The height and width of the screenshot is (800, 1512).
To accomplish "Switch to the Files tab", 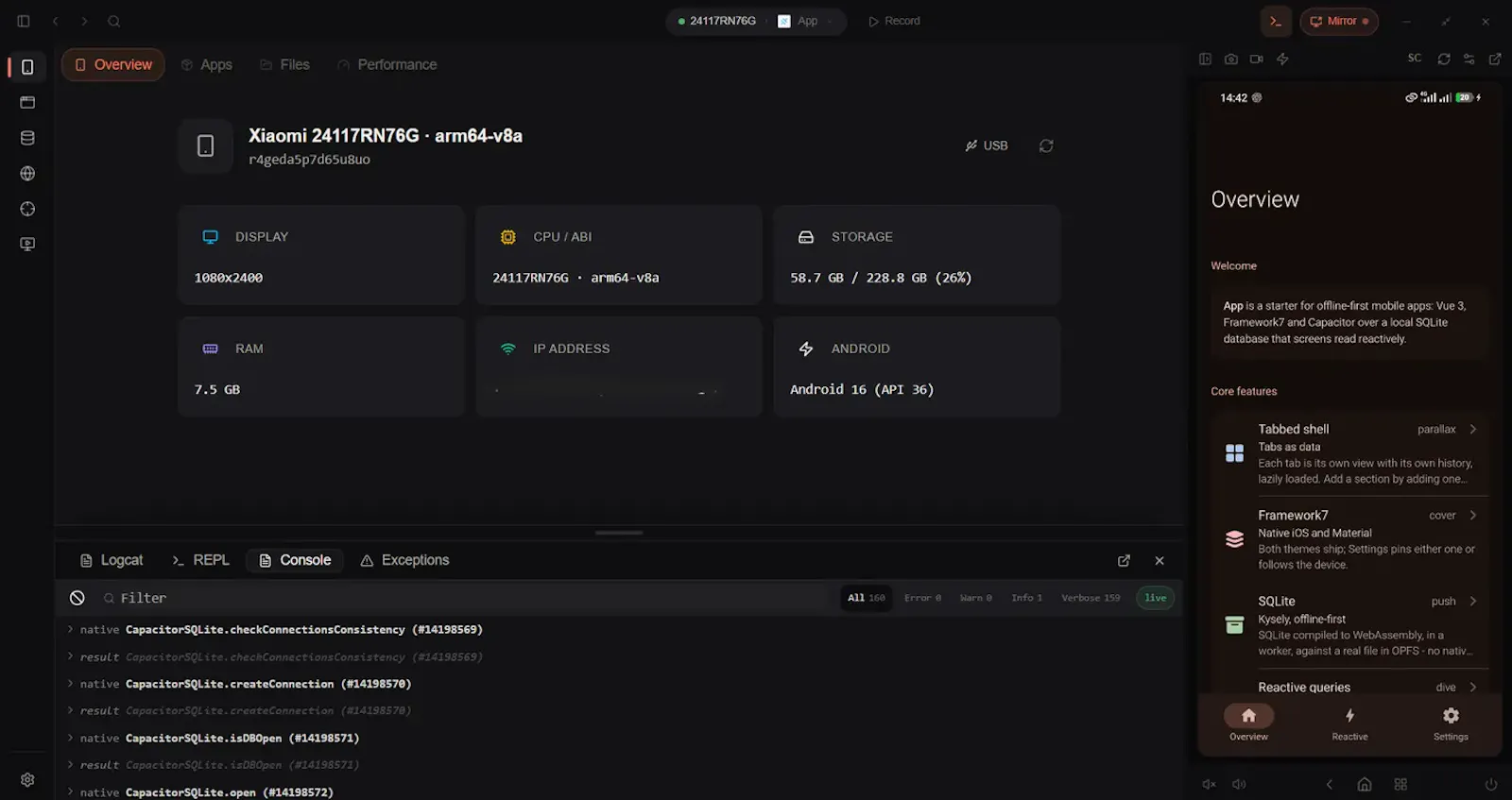I will click(x=285, y=64).
